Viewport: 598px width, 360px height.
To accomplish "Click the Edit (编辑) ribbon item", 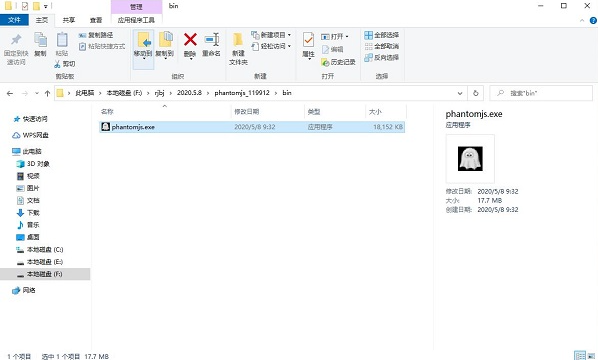I will 333,50.
